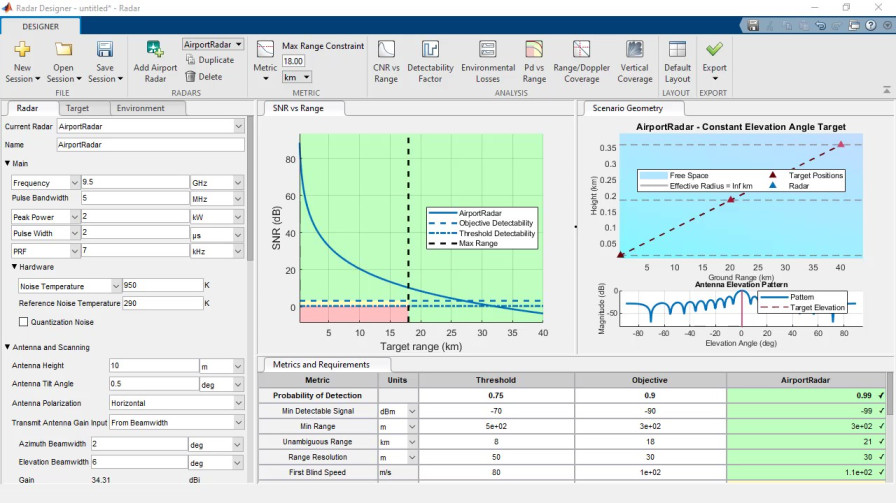Switch to the Environment tab
Viewport: 896px width, 503px height.
click(x=140, y=108)
